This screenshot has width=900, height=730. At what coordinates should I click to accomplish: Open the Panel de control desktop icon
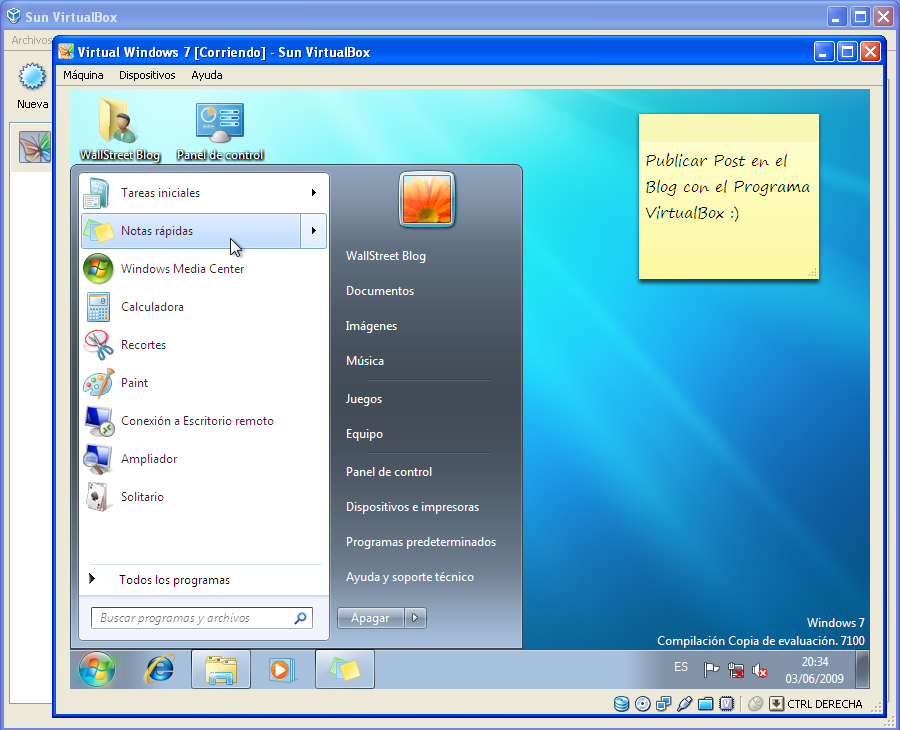click(220, 122)
